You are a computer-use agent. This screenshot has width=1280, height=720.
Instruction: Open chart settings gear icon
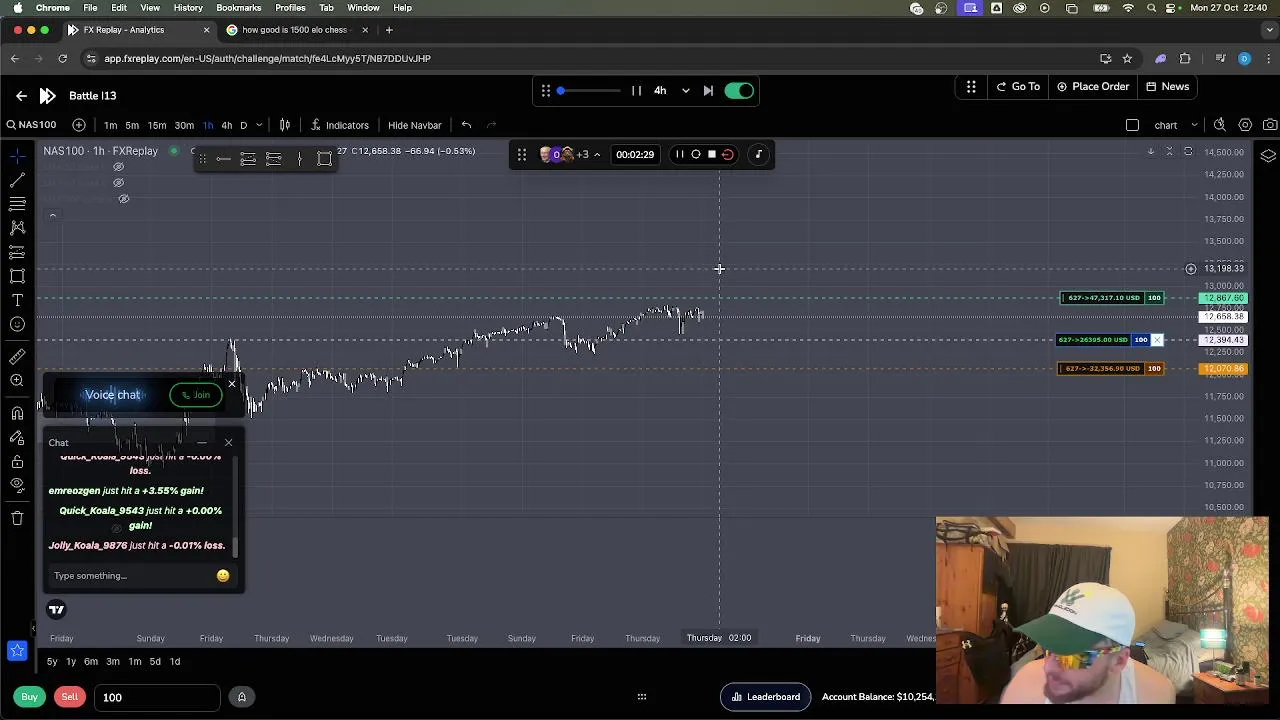point(1245,125)
